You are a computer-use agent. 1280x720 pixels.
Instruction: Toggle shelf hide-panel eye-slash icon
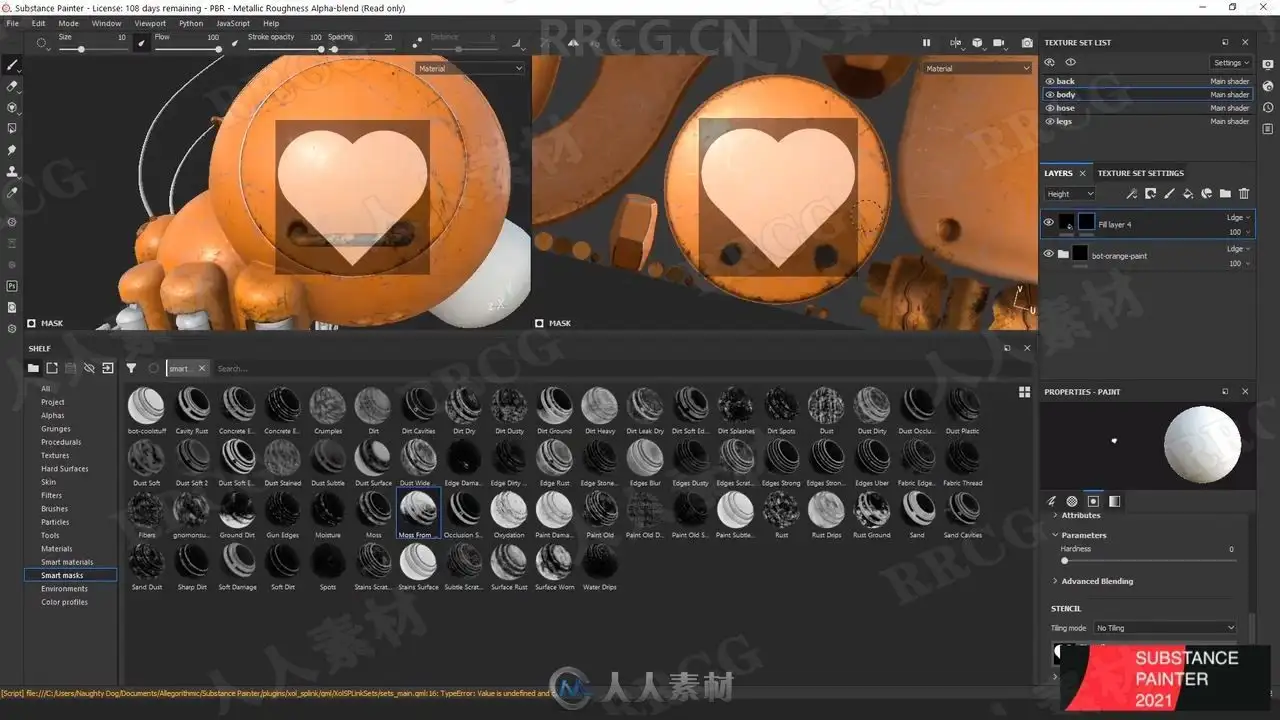click(89, 368)
